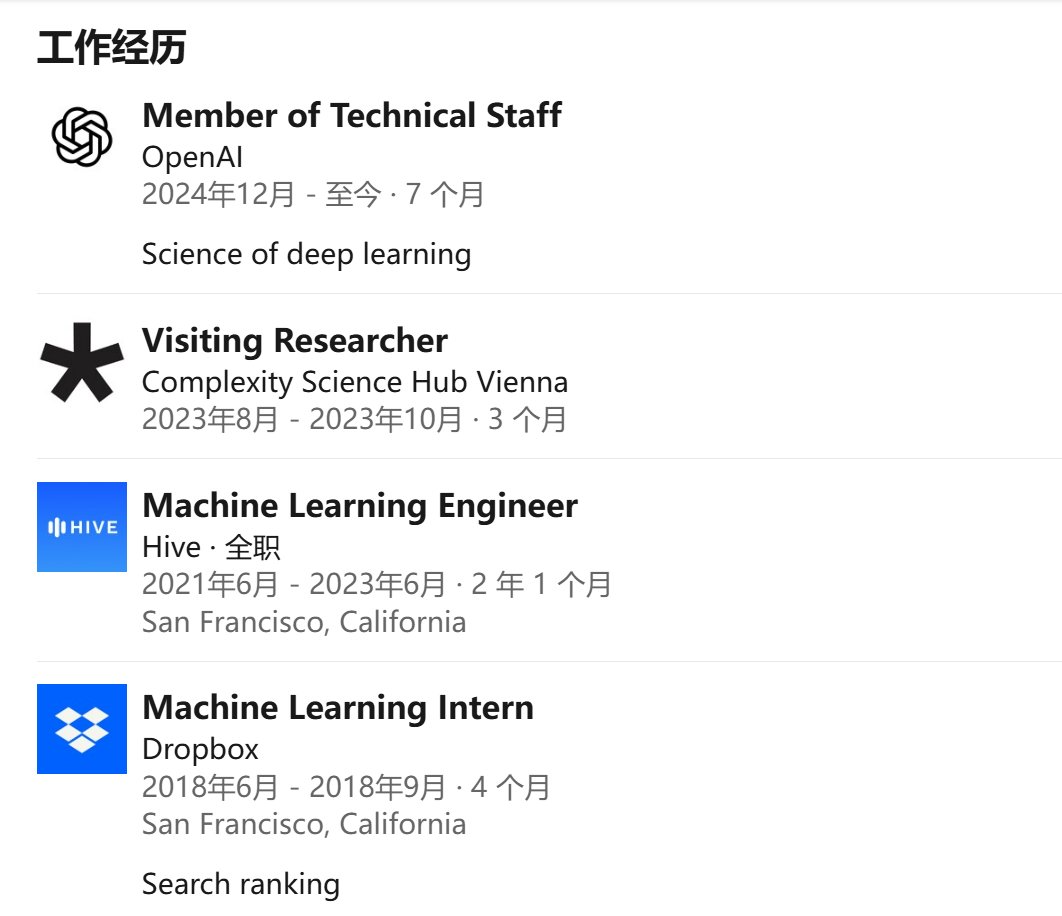The height and width of the screenshot is (916, 1062).
Task: Select the 2018年6月 - 2018年9月 date text
Action: 293,787
